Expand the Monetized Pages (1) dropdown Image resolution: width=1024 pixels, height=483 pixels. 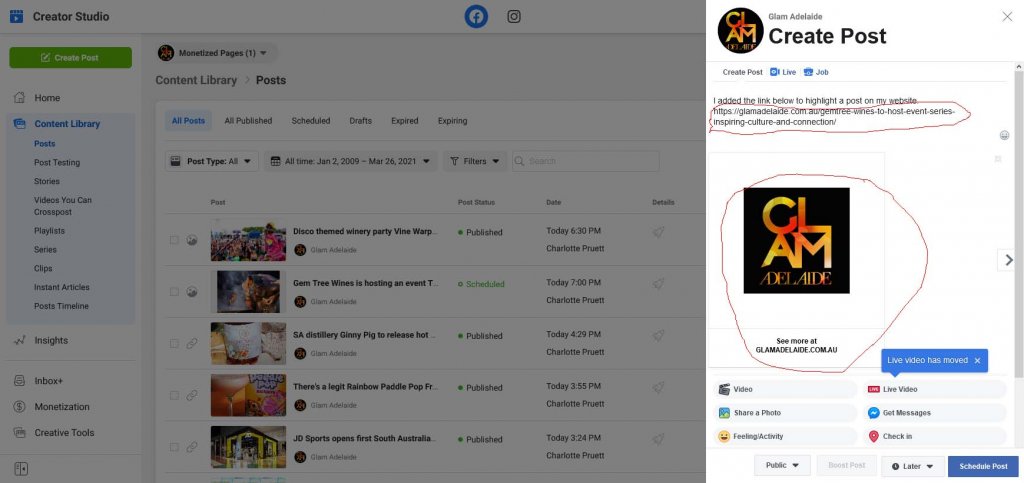(217, 53)
